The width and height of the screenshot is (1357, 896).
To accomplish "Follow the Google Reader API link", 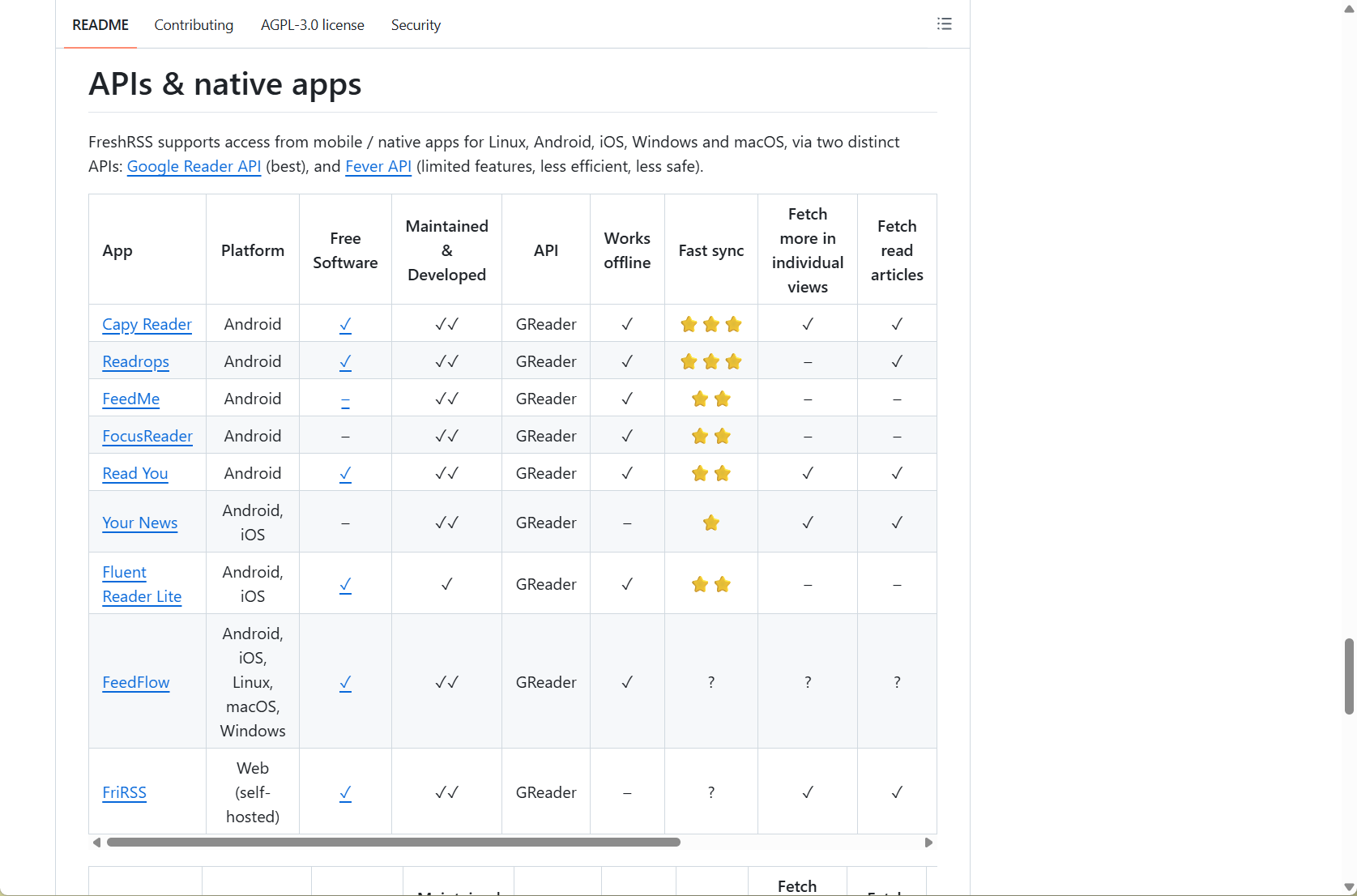I will coord(194,166).
